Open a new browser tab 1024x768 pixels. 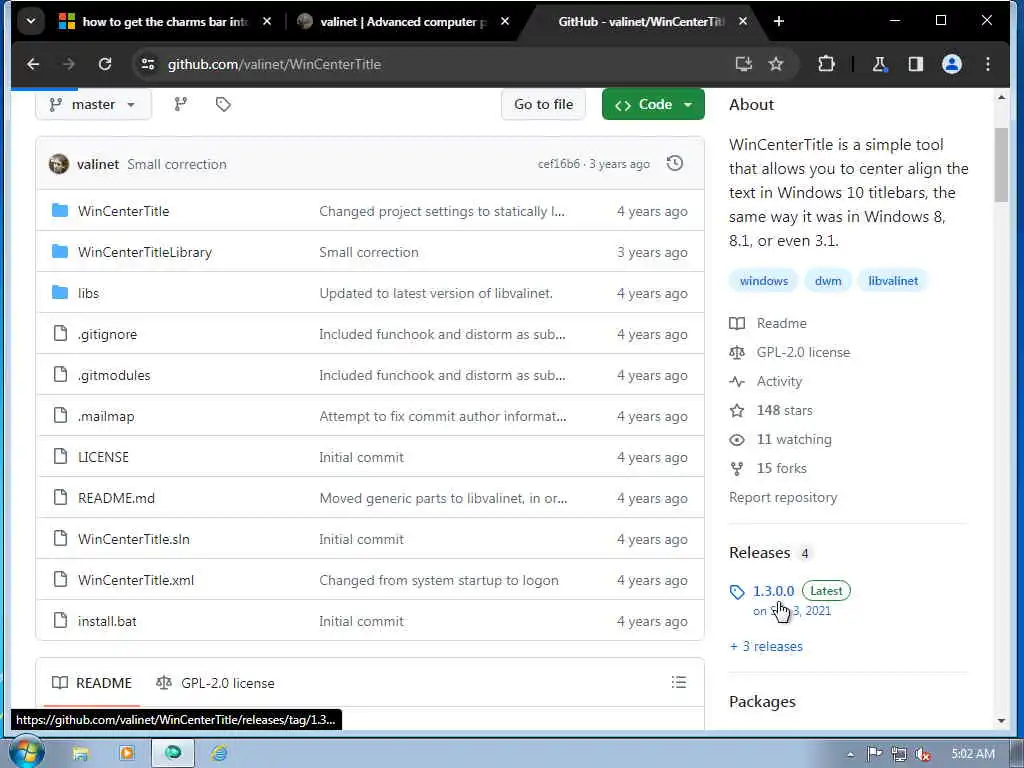778,22
